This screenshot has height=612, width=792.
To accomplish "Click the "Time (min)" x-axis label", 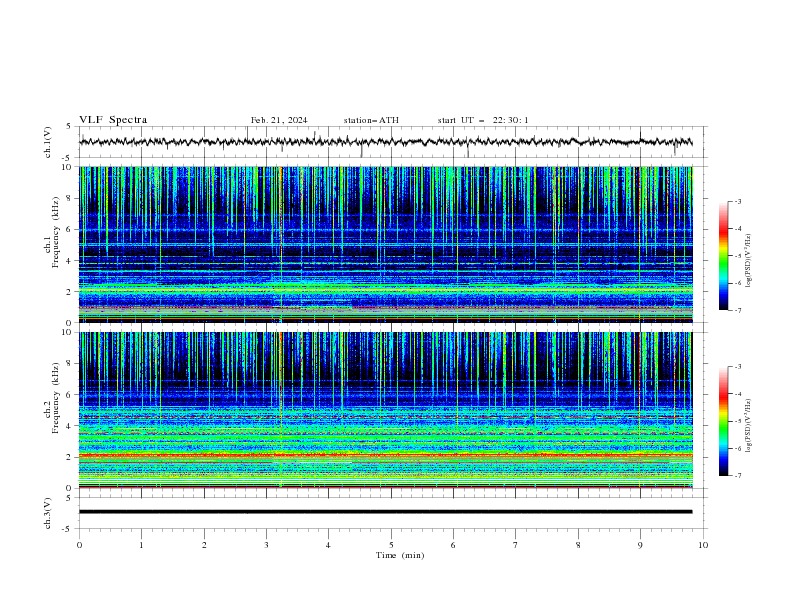I will click(x=400, y=555).
